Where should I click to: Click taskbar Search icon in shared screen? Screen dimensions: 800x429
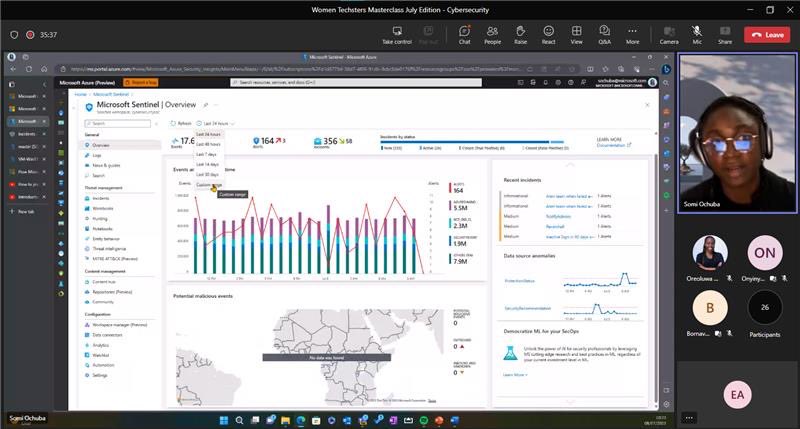(239, 420)
